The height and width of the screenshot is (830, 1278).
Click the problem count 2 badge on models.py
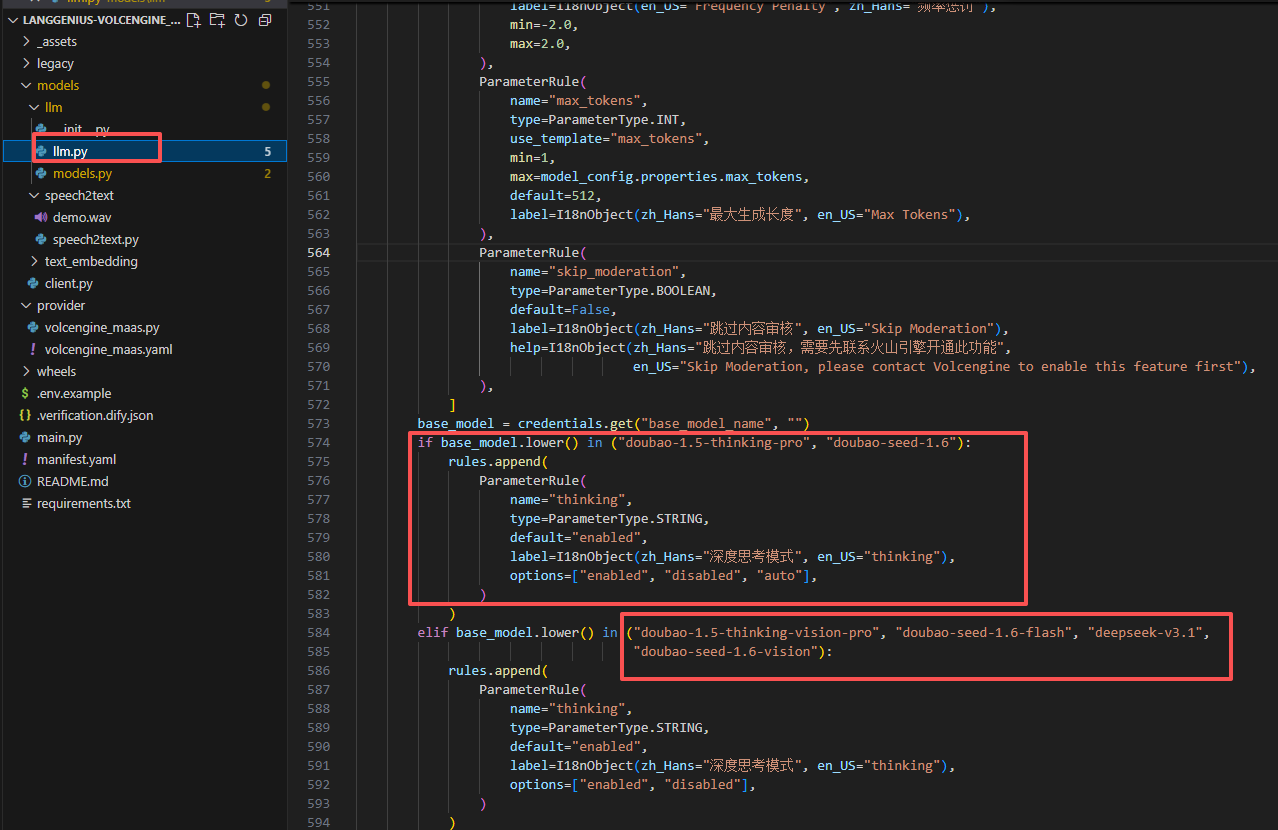click(x=267, y=173)
